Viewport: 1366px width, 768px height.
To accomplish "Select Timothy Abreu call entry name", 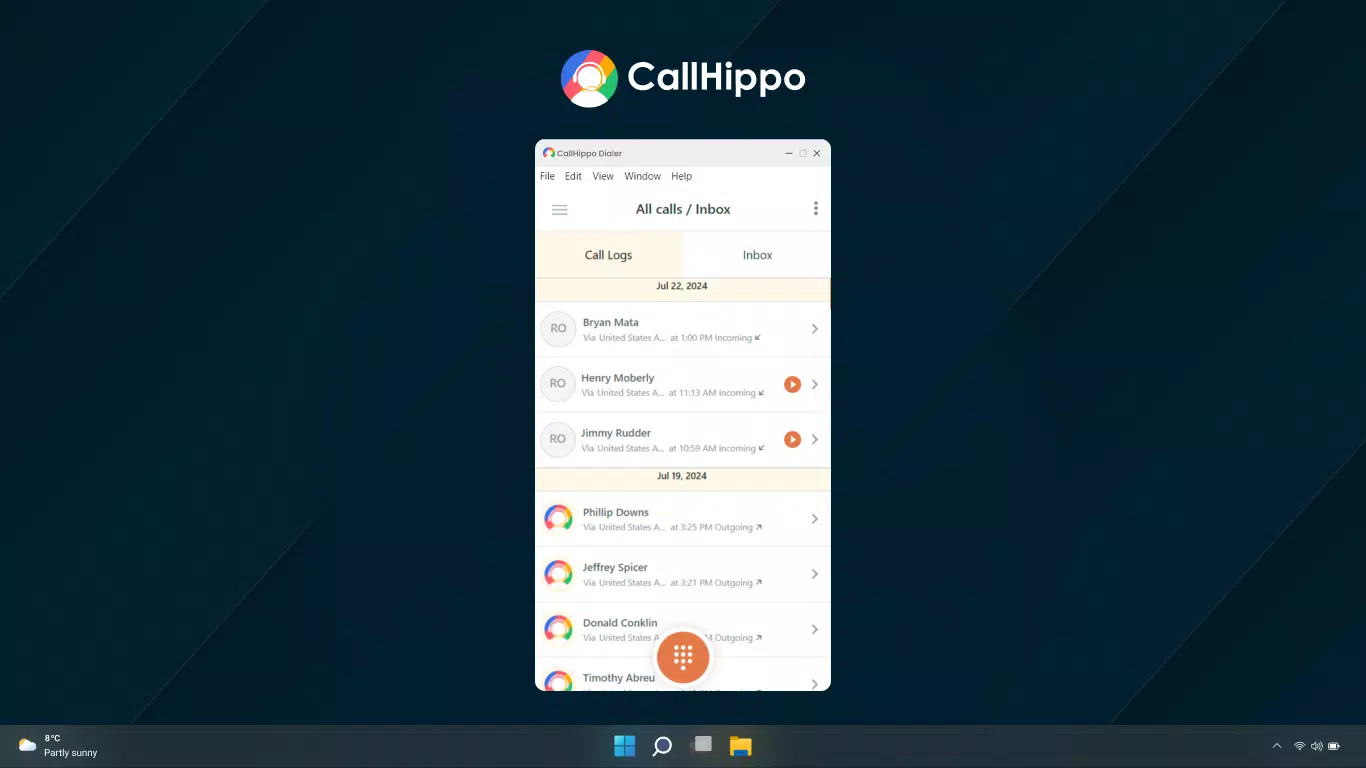I will point(619,678).
